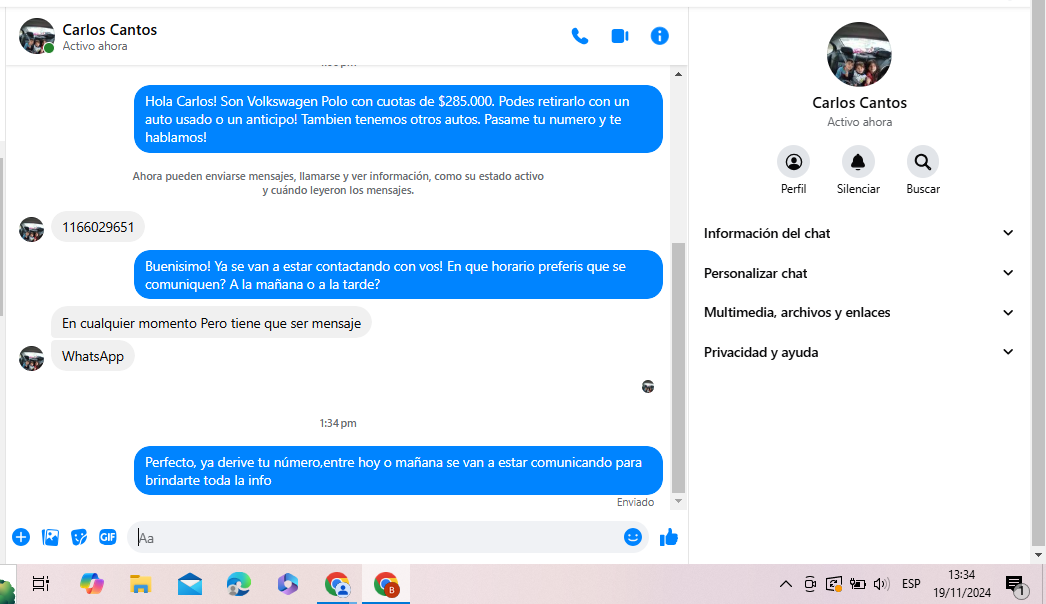Image resolution: width=1046 pixels, height=604 pixels.
Task: Expand Privacidad y ayuda section
Action: click(859, 352)
